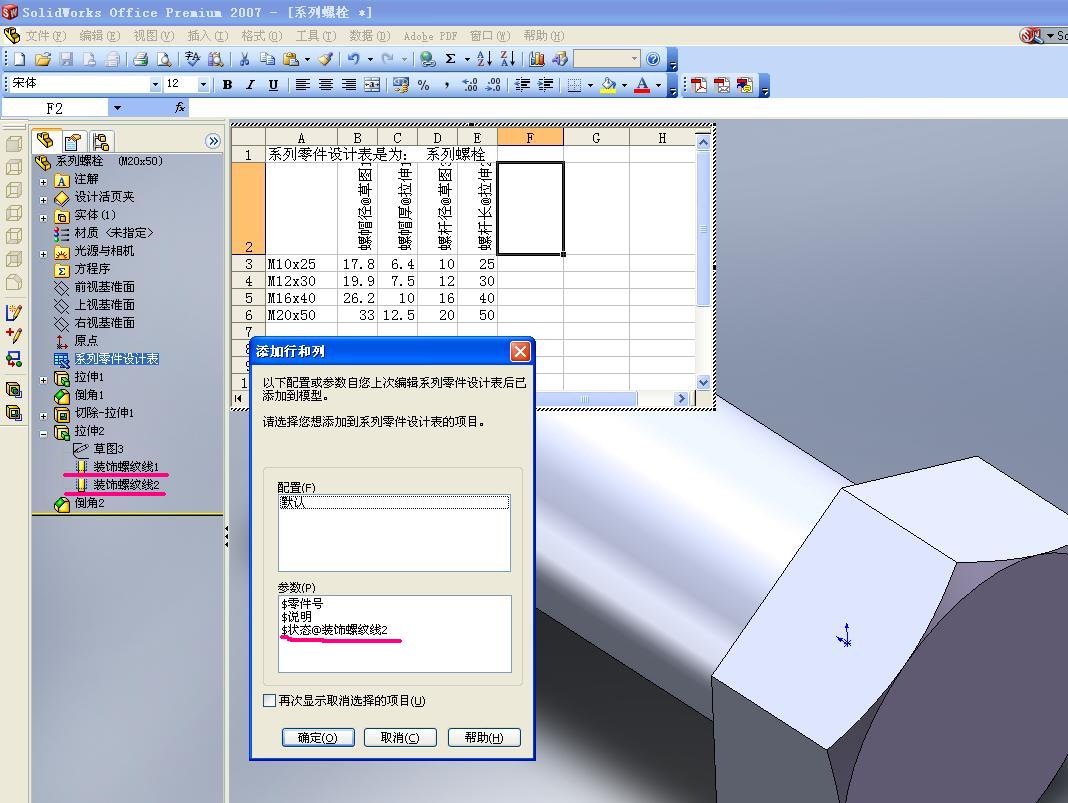Open the 编辑(E) menu

99,35
